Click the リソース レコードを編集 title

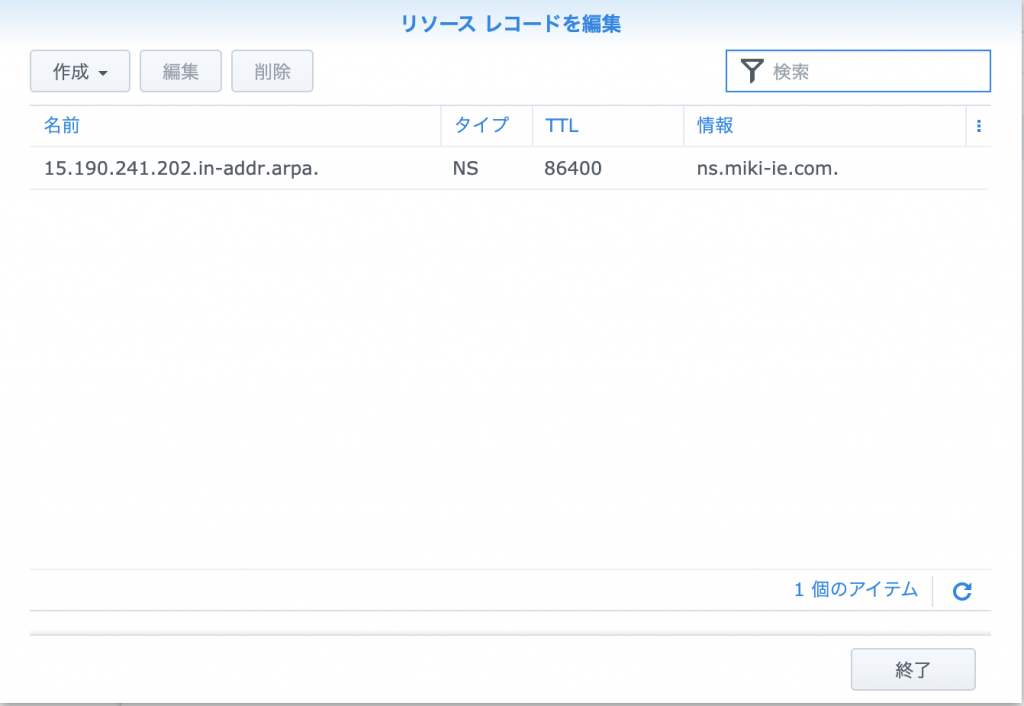511,24
